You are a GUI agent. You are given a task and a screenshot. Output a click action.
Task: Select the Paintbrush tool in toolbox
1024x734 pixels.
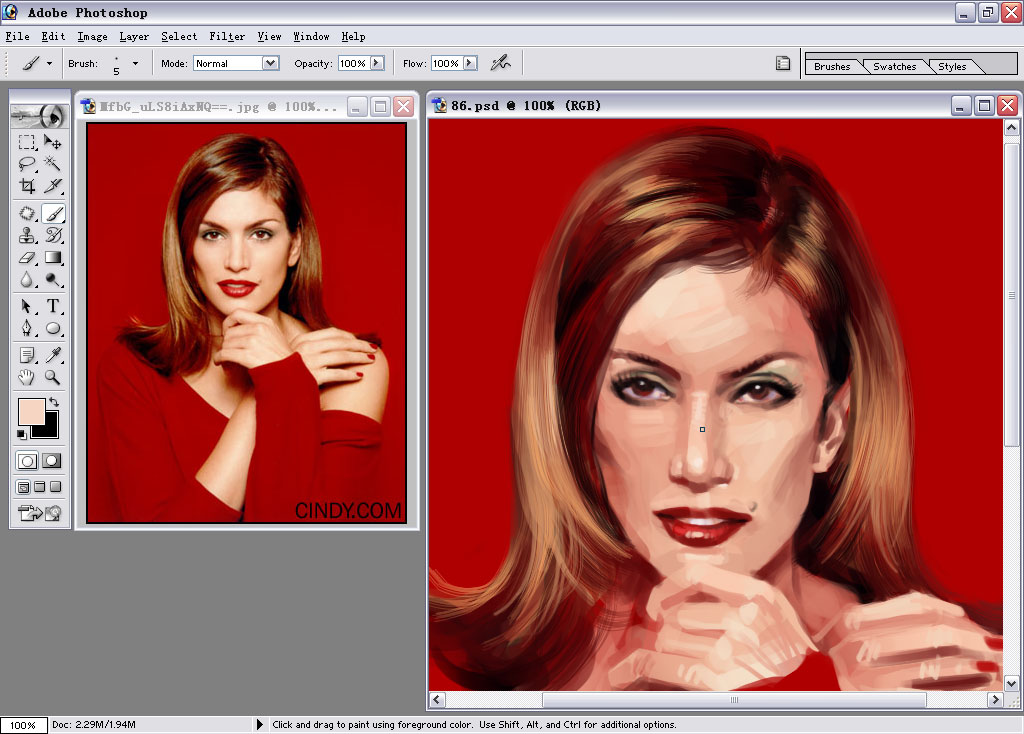click(x=53, y=214)
